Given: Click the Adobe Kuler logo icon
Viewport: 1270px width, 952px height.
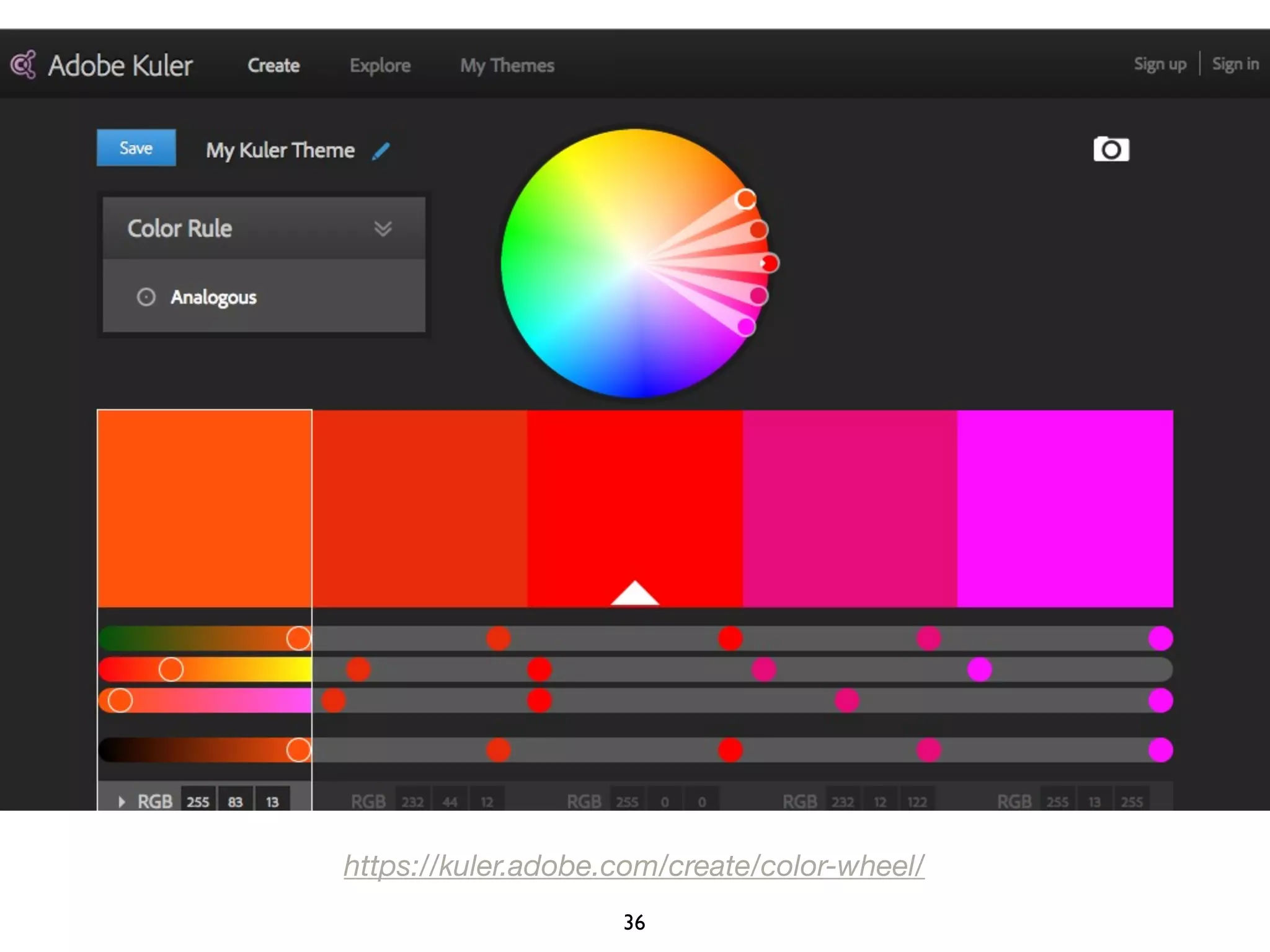Looking at the screenshot, I should pyautogui.click(x=24, y=64).
